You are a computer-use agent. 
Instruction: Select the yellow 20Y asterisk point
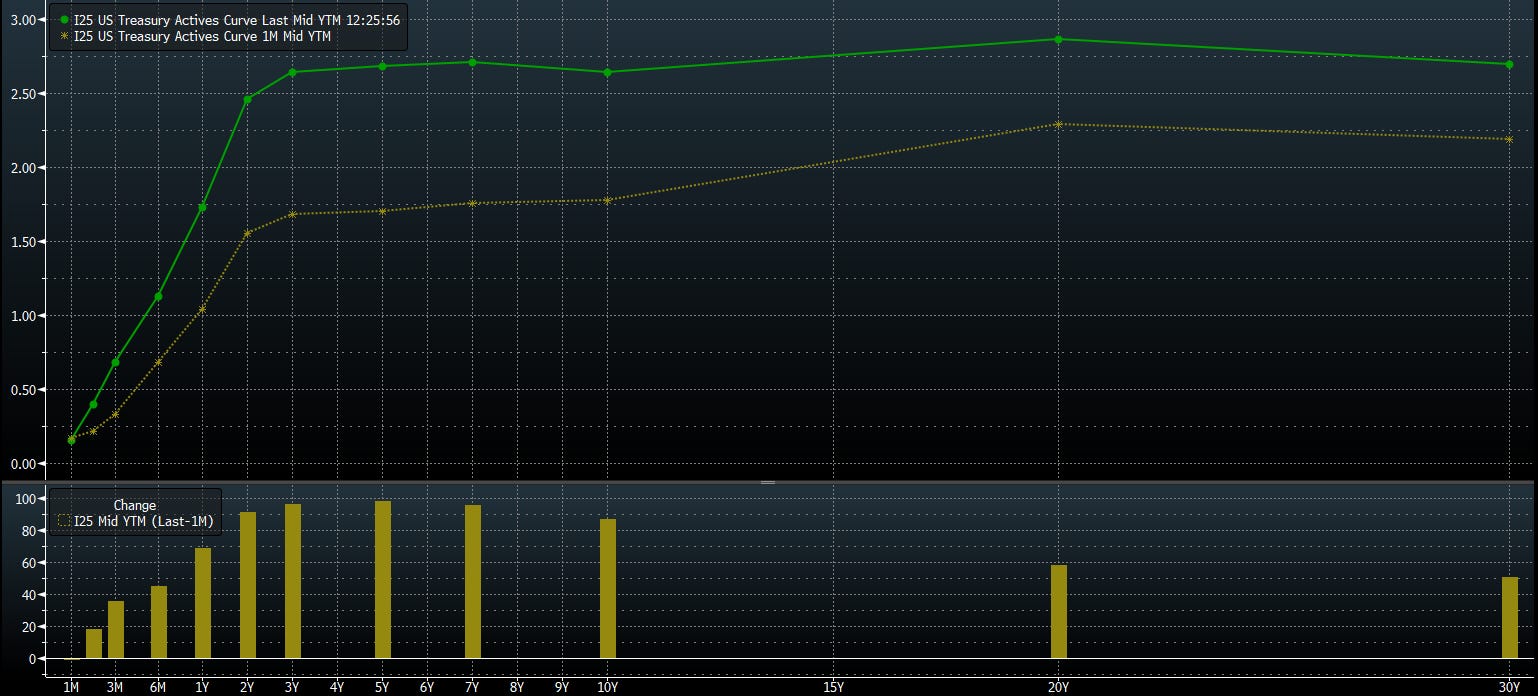point(1058,124)
